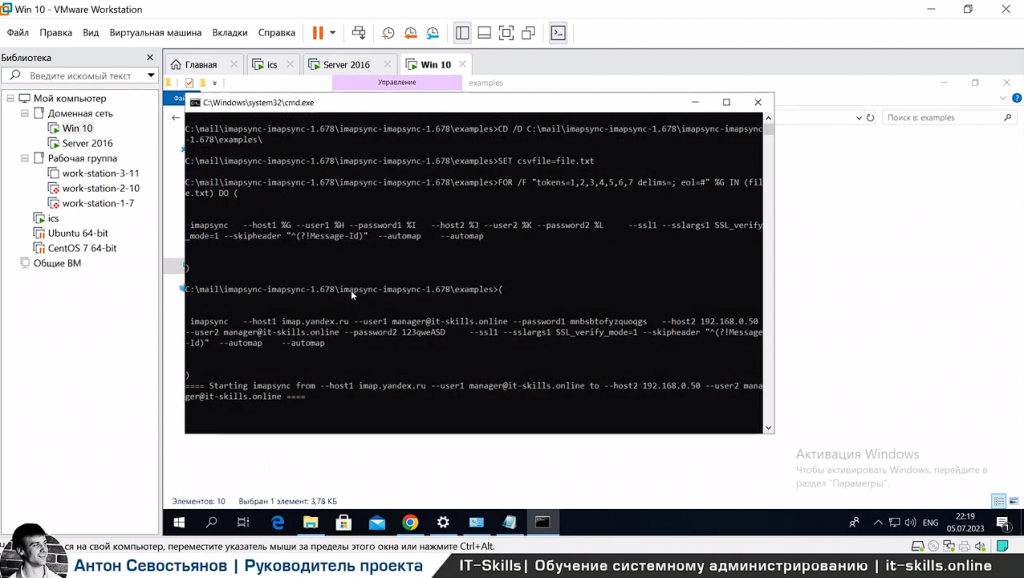Open the Файл menu
The height and width of the screenshot is (578, 1024).
18,33
